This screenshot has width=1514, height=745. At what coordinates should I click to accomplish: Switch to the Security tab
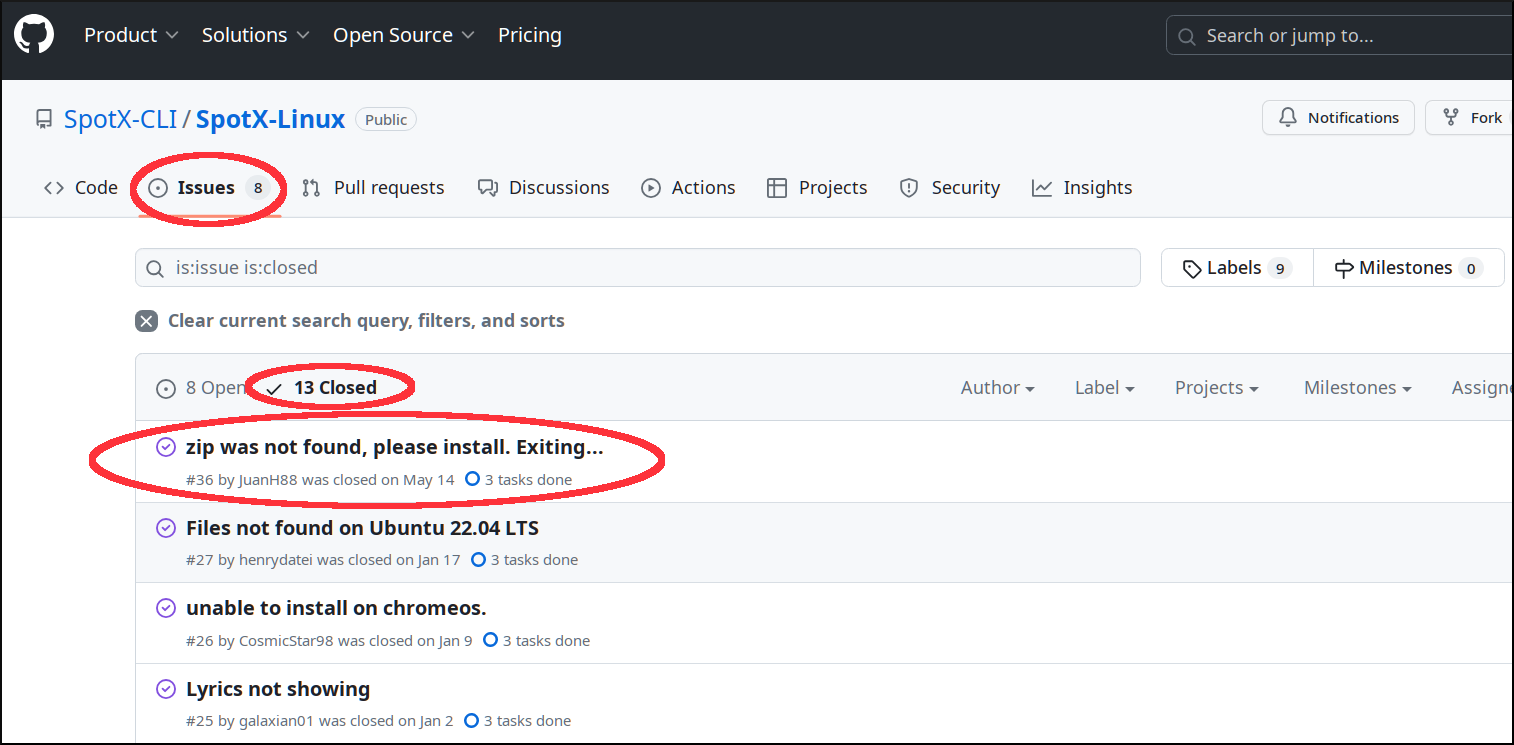pos(950,188)
